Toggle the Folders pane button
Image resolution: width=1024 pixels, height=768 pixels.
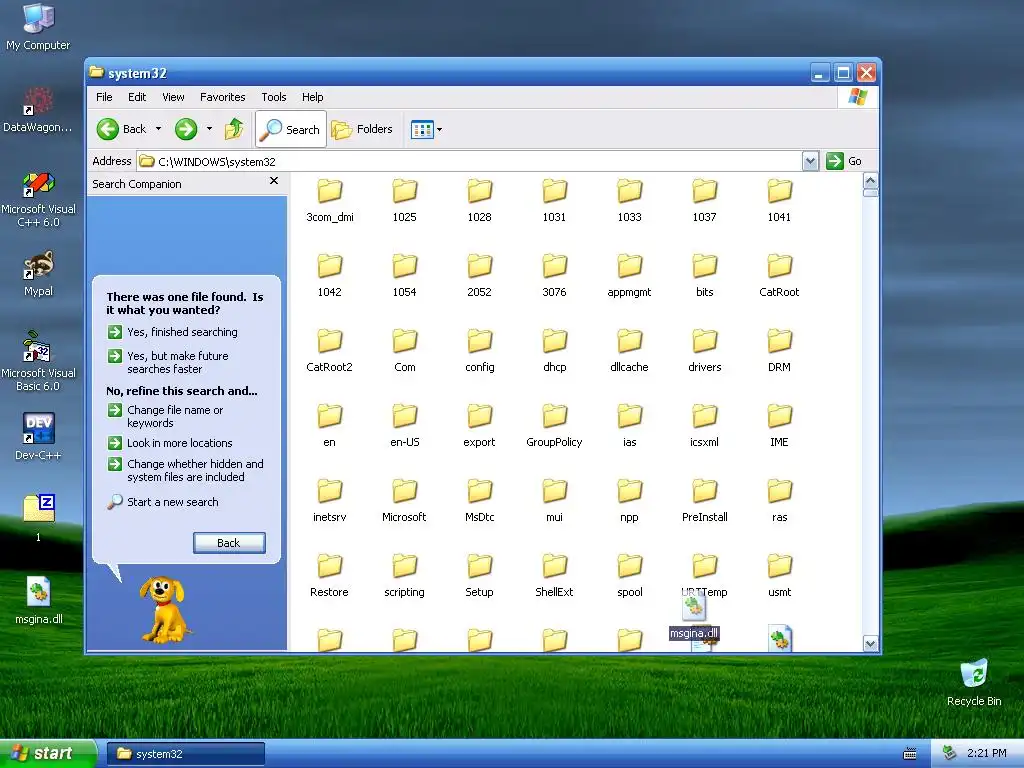[x=362, y=129]
